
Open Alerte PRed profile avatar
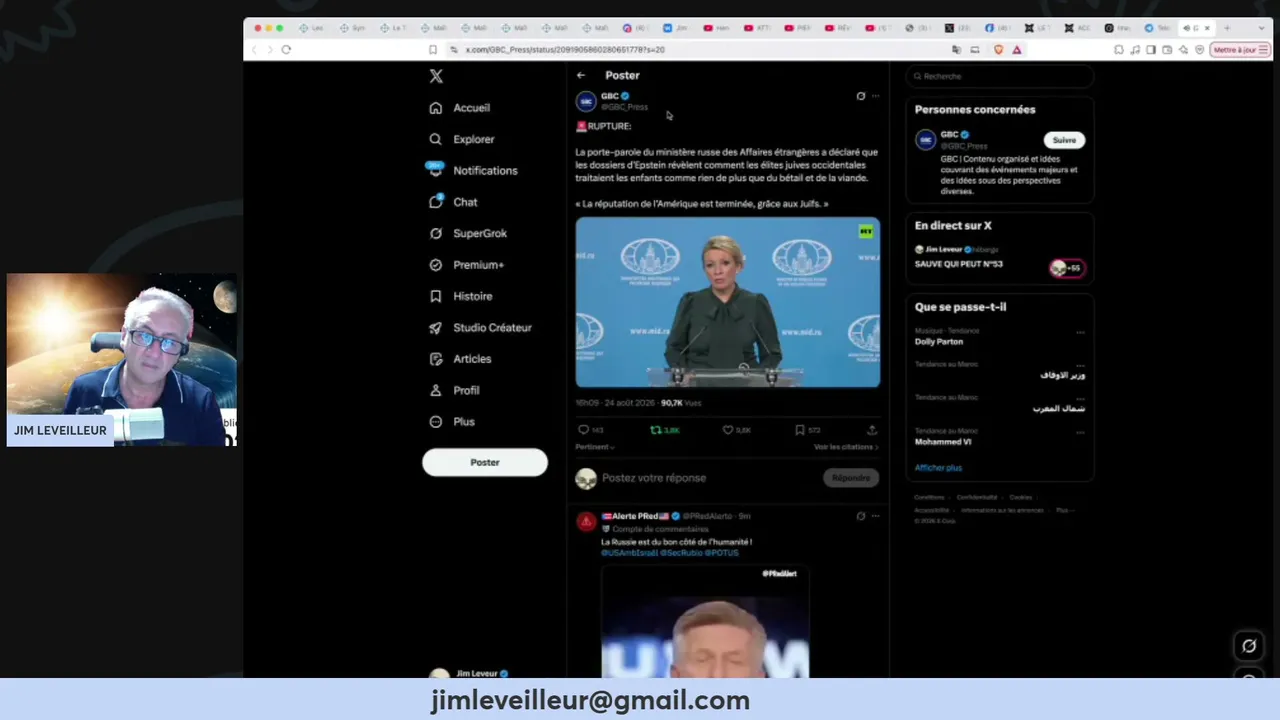[x=586, y=522]
